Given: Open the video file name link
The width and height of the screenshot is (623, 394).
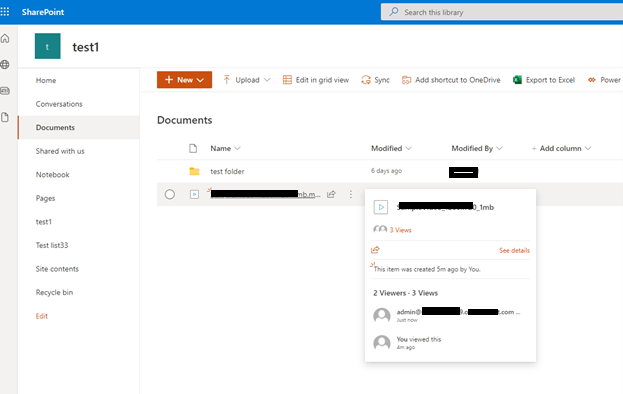Looking at the screenshot, I should (x=265, y=194).
